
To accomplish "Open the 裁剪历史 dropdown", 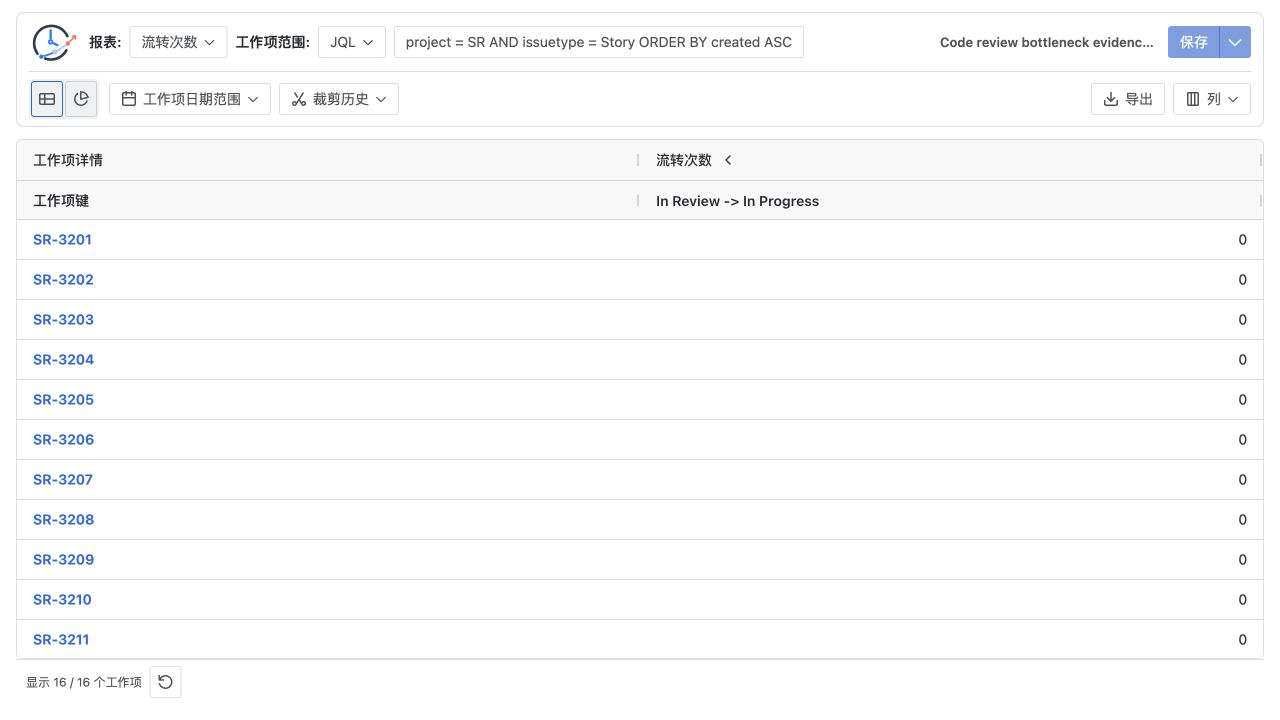I will 339,99.
